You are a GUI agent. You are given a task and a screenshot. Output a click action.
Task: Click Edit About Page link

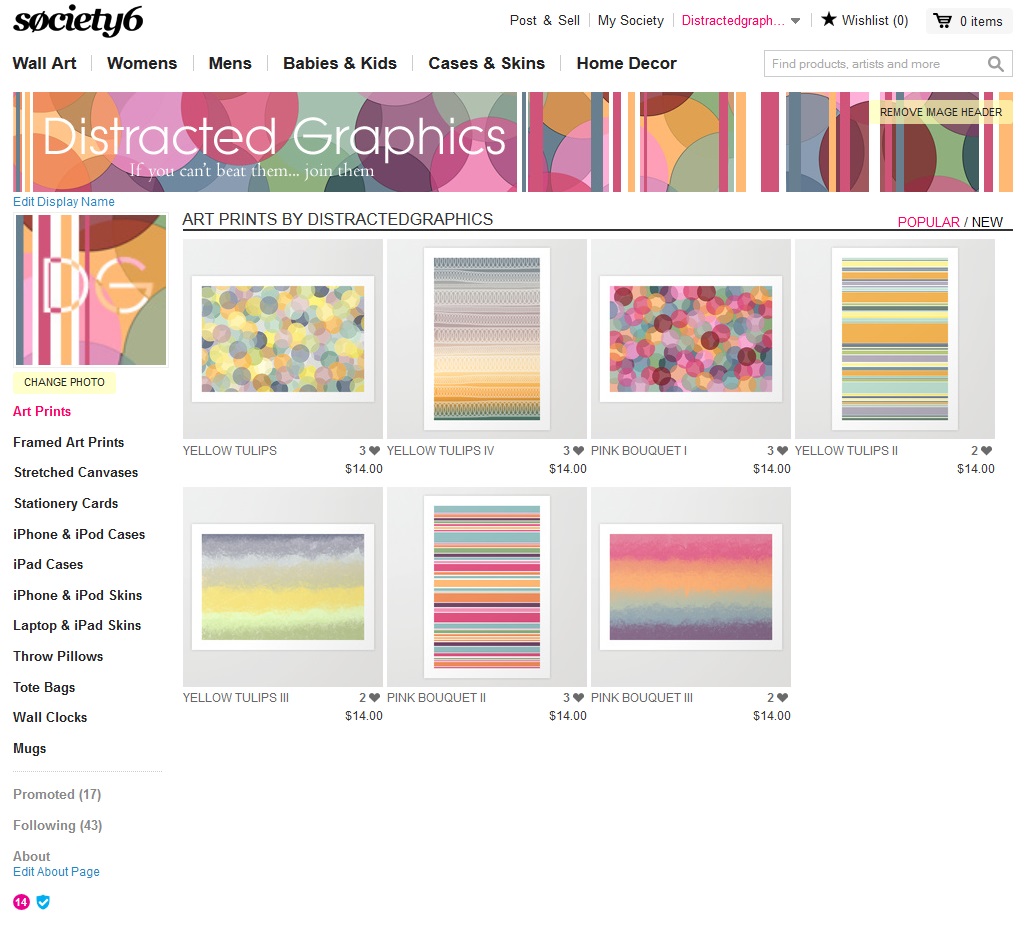(56, 872)
